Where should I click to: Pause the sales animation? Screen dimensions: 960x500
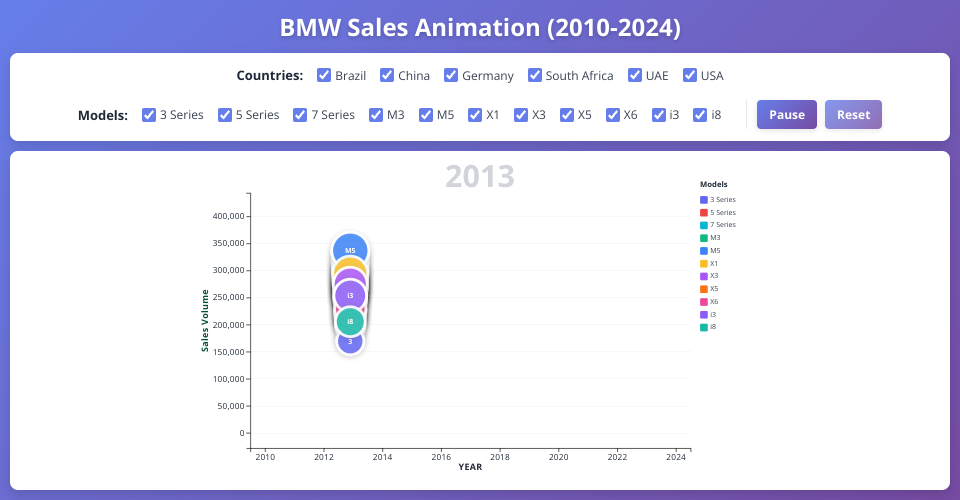tap(787, 115)
